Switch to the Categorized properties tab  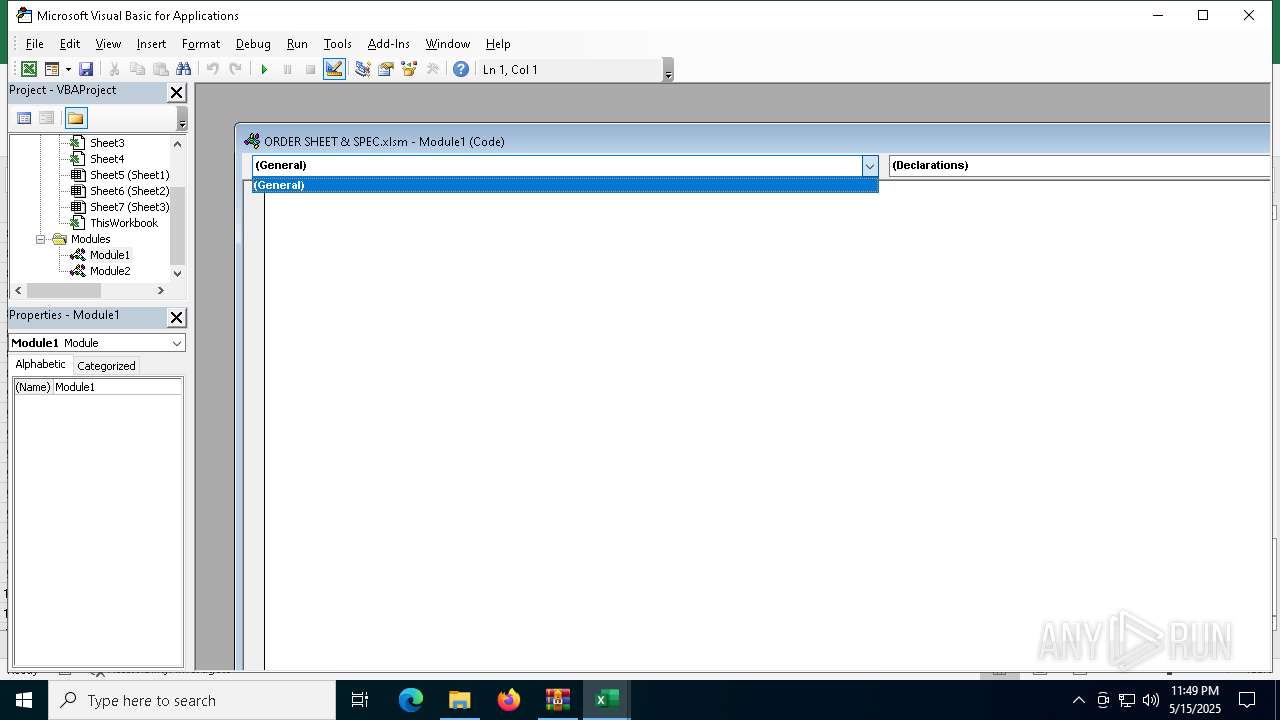[x=106, y=366]
